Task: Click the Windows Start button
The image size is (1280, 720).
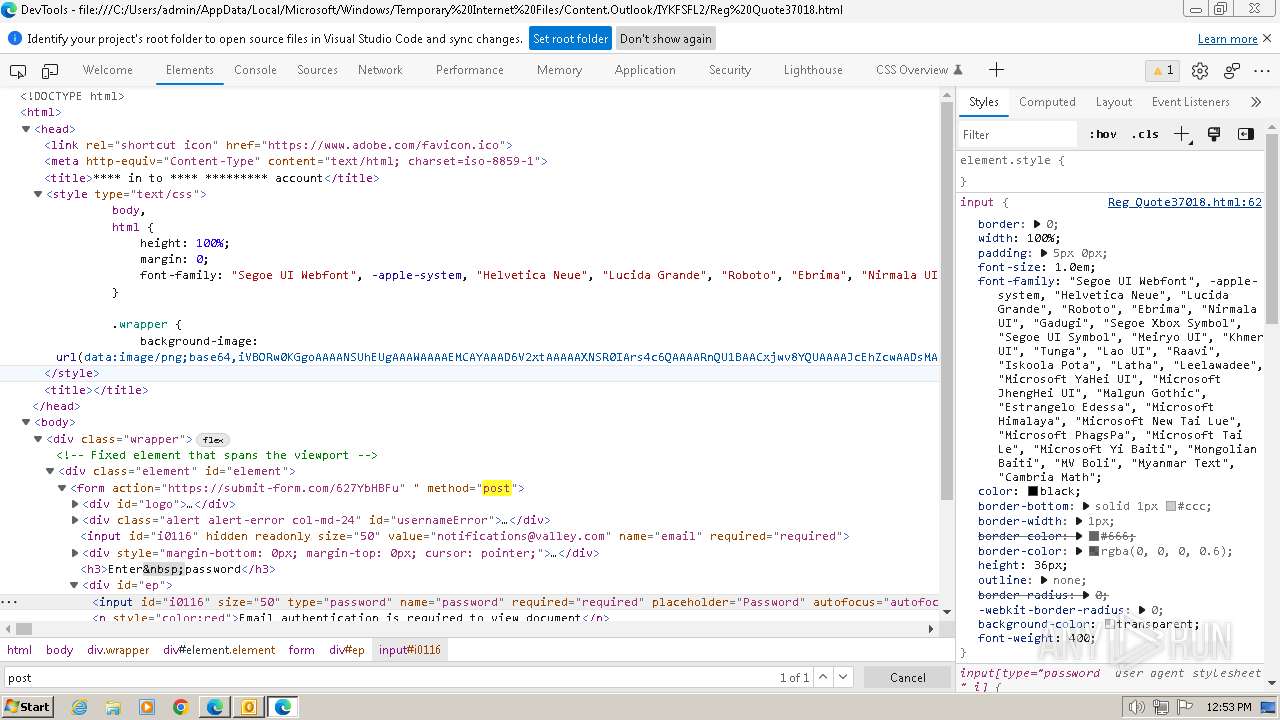Action: coord(27,707)
